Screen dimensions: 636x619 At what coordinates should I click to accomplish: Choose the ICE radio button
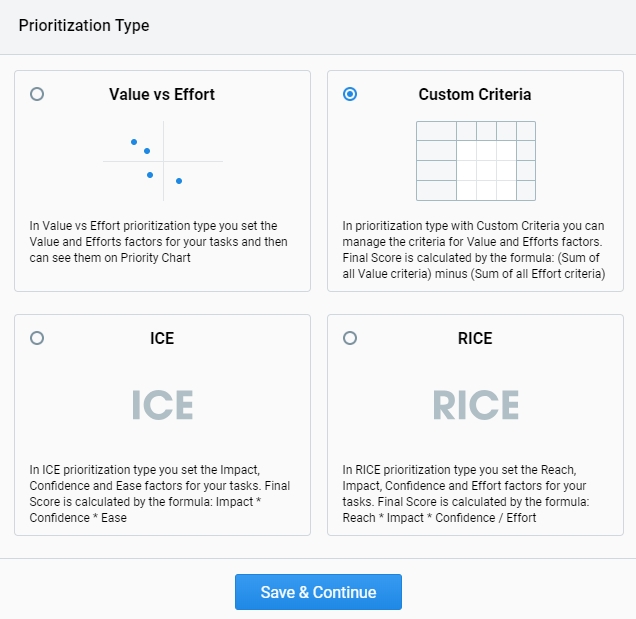pos(37,338)
